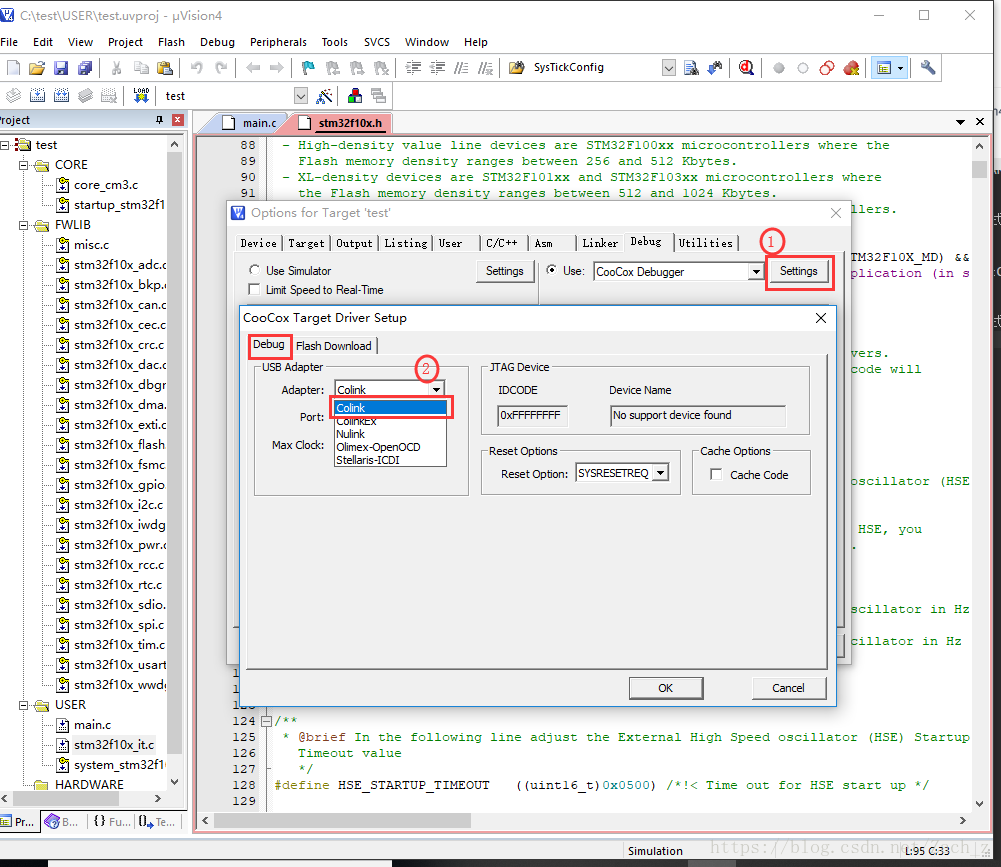Open the Adapter dropdown arrow
Screen dimensions: 1001x867
coord(436,389)
